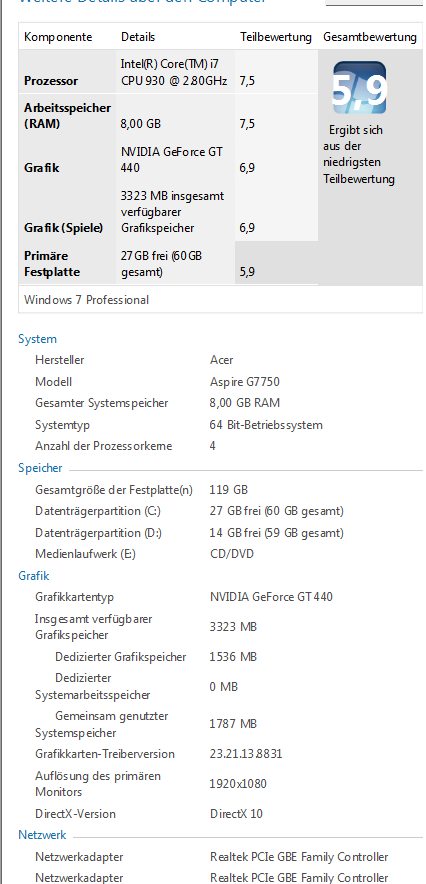The height and width of the screenshot is (884, 426).
Task: Click the Intel Core i7 CPU details text
Action: 174,72
